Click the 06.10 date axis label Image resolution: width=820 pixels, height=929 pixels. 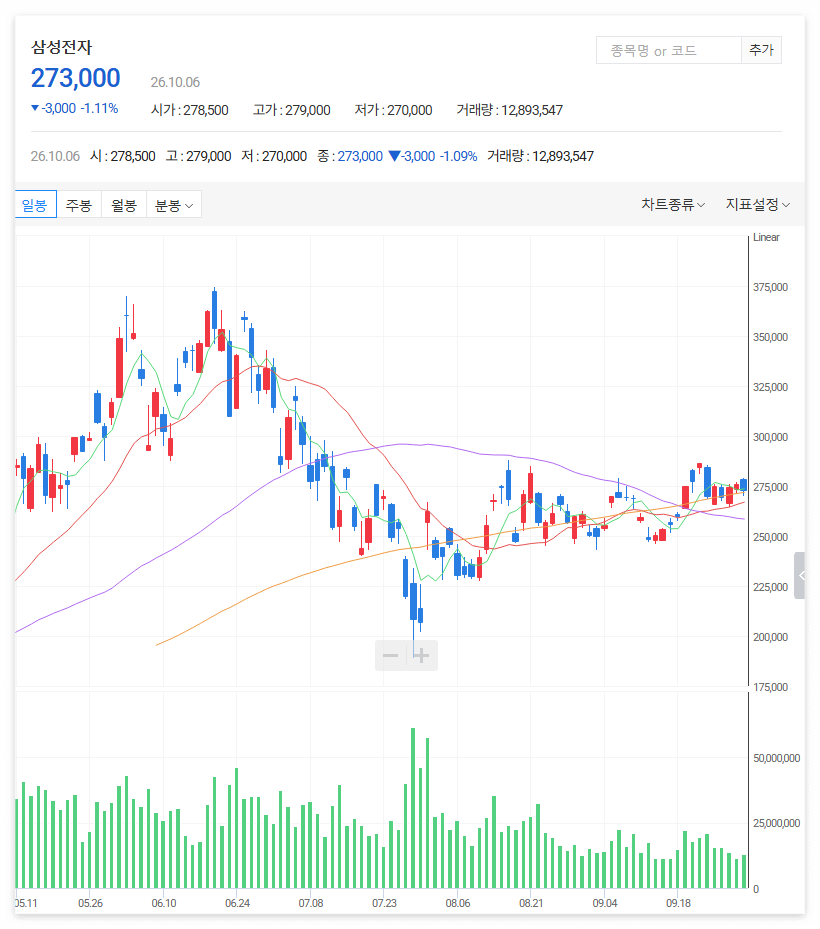164,904
